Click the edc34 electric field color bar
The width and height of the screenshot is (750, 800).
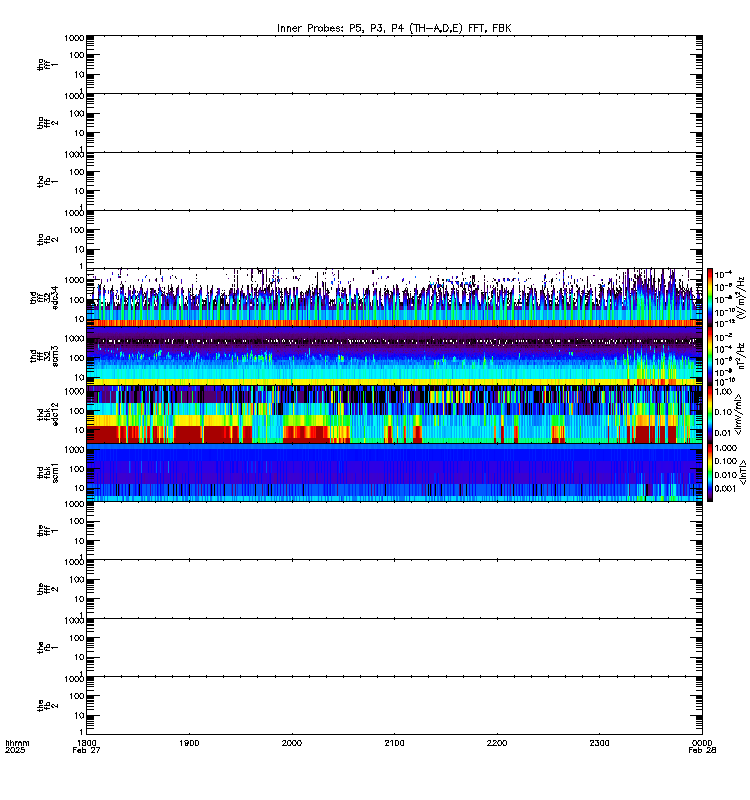[x=710, y=297]
